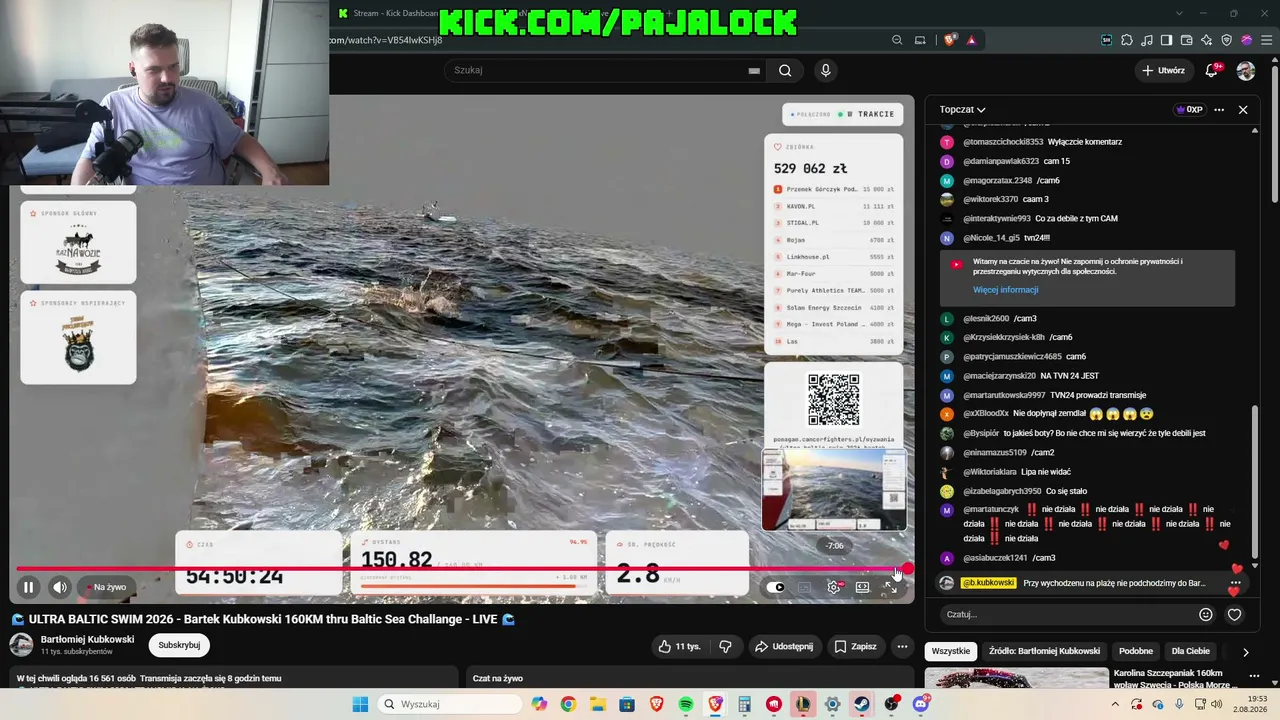Send a heart reaction in chat
Screen dimensions: 1280x720
coord(1234,614)
